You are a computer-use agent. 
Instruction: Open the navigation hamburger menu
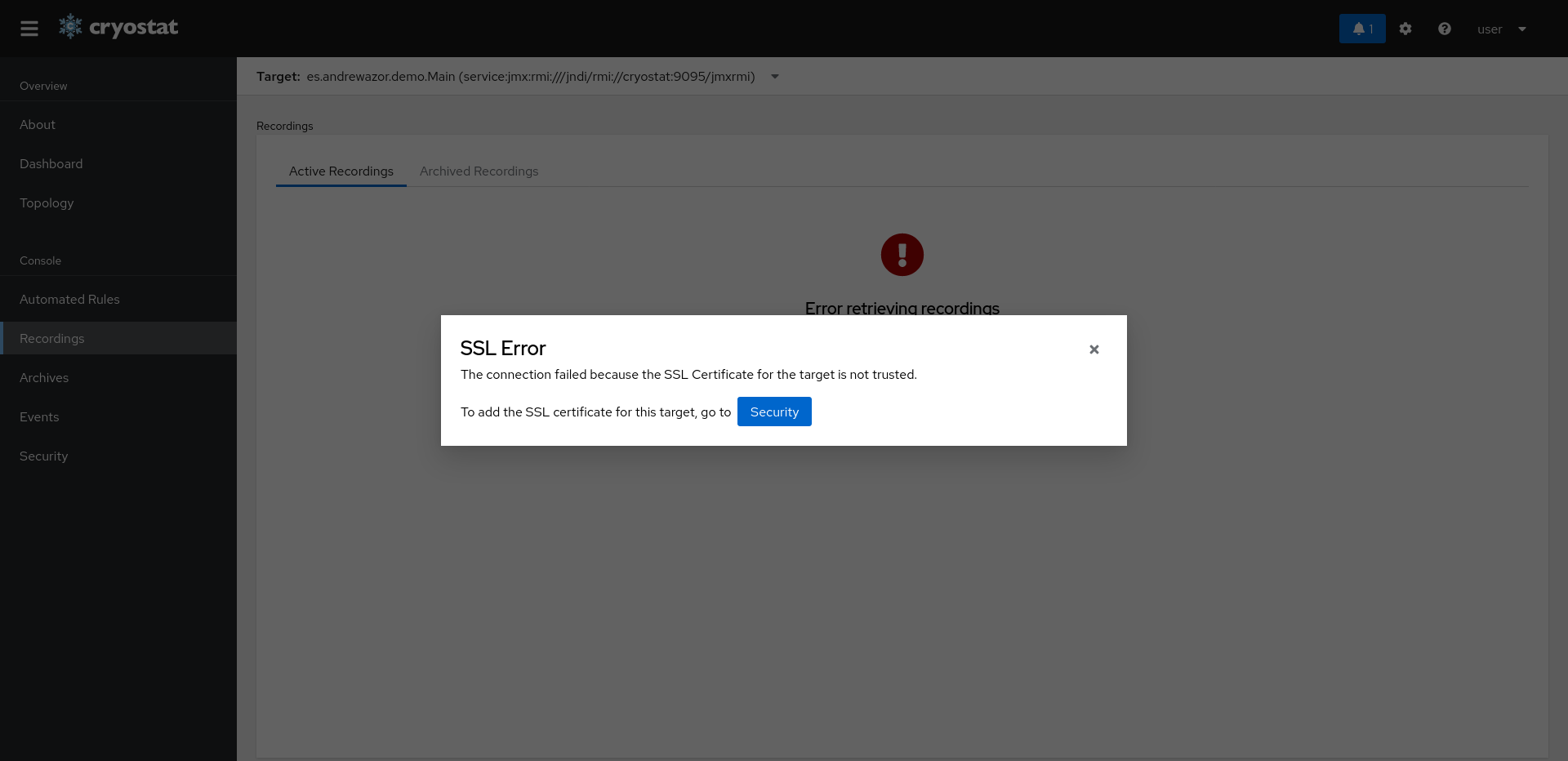pyautogui.click(x=29, y=28)
